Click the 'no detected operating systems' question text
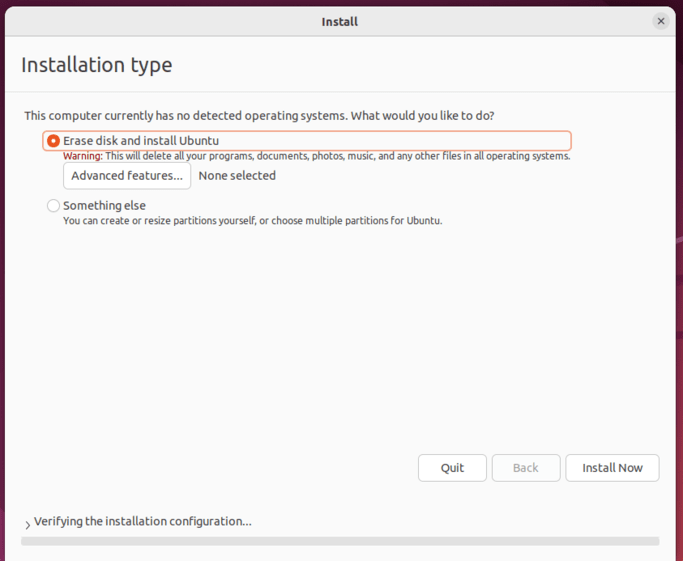Image resolution: width=683 pixels, height=561 pixels. click(259, 116)
